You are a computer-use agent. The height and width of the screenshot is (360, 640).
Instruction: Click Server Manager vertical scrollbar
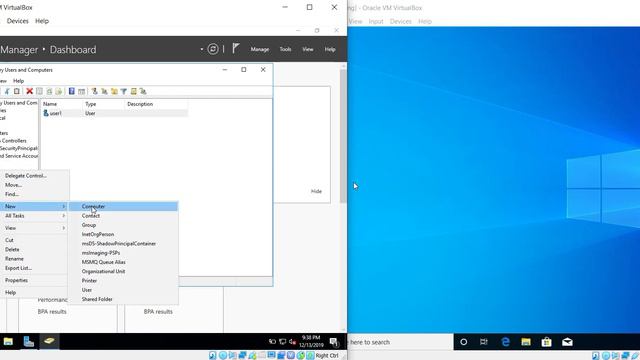343,136
